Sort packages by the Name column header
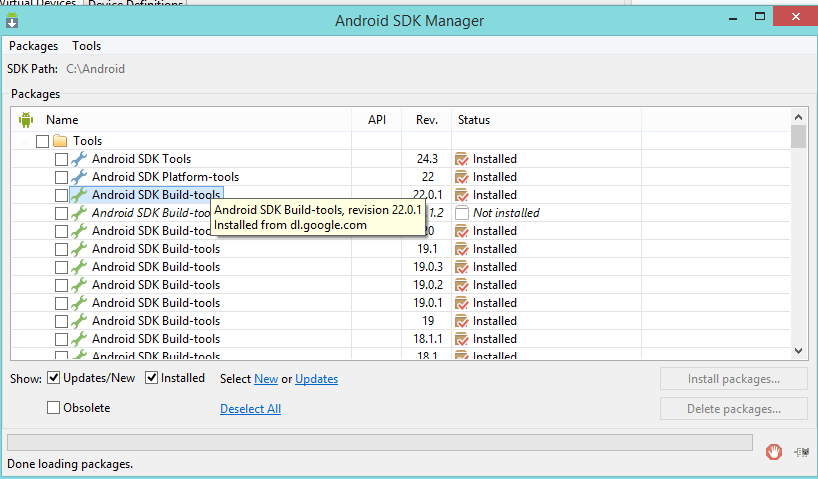 coord(62,120)
